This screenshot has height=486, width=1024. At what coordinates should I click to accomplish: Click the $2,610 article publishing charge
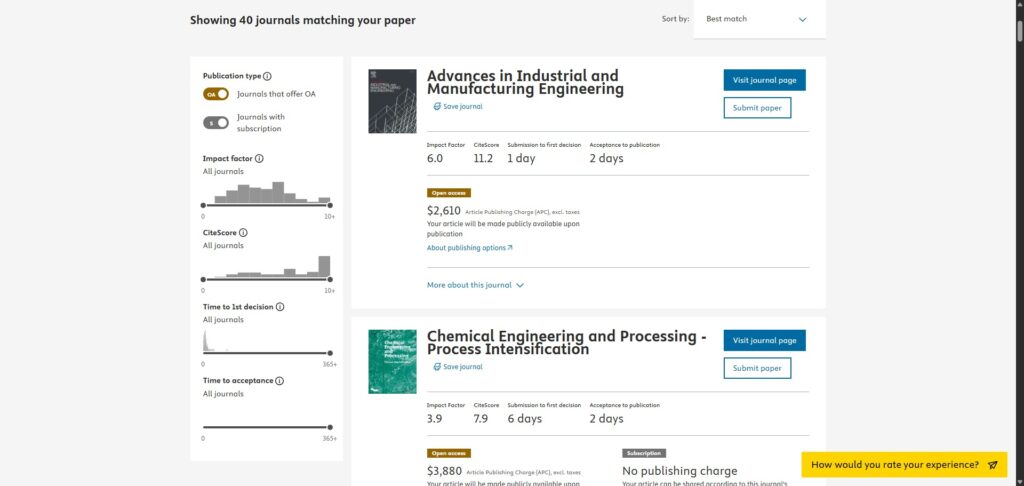[x=444, y=211]
